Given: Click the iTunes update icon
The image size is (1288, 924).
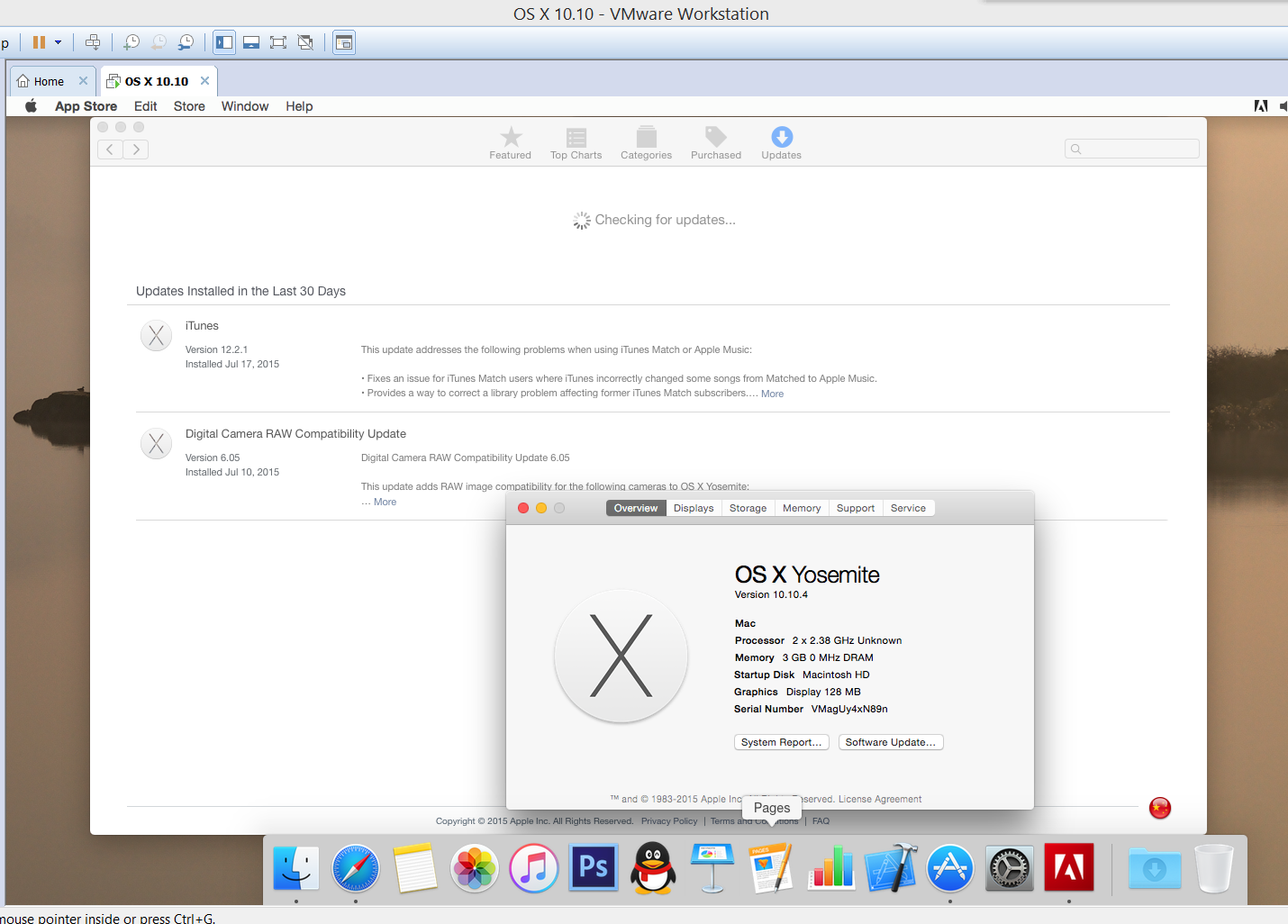Looking at the screenshot, I should click(157, 336).
